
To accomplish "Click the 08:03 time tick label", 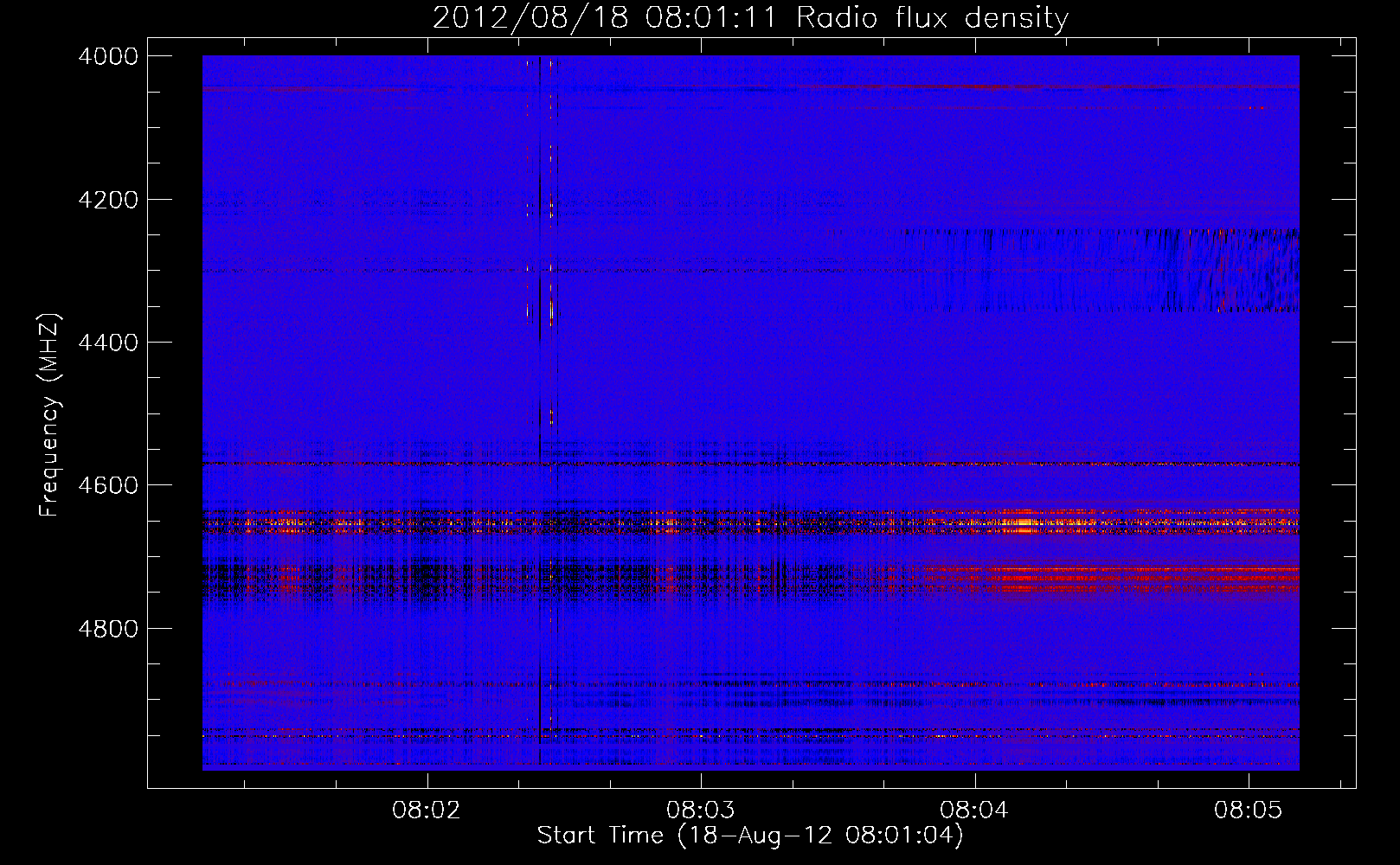I will 700,811.
